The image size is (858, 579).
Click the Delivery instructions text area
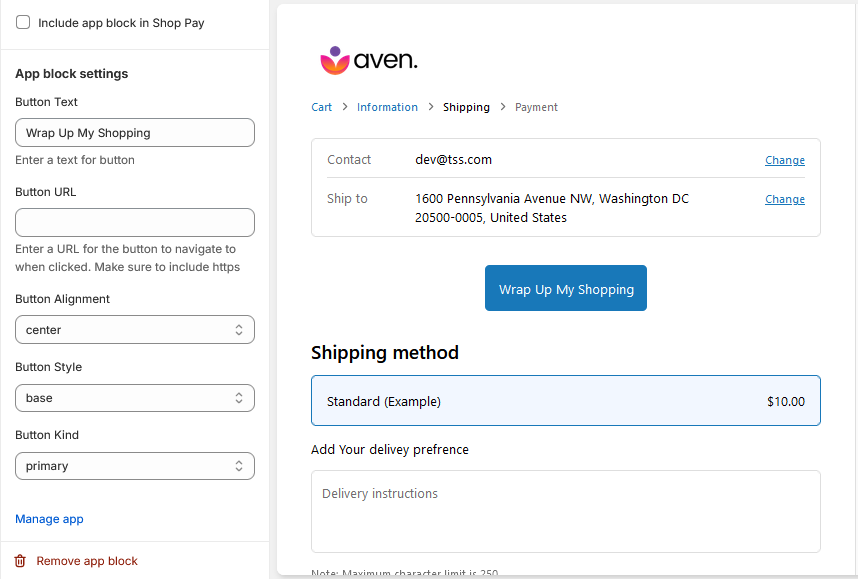(x=565, y=511)
